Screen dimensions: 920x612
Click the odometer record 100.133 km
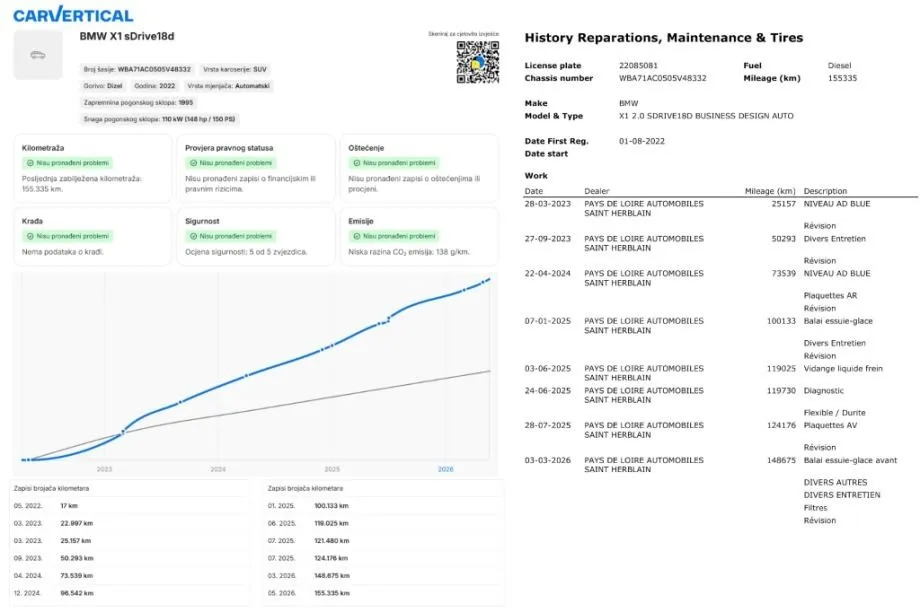(x=332, y=506)
